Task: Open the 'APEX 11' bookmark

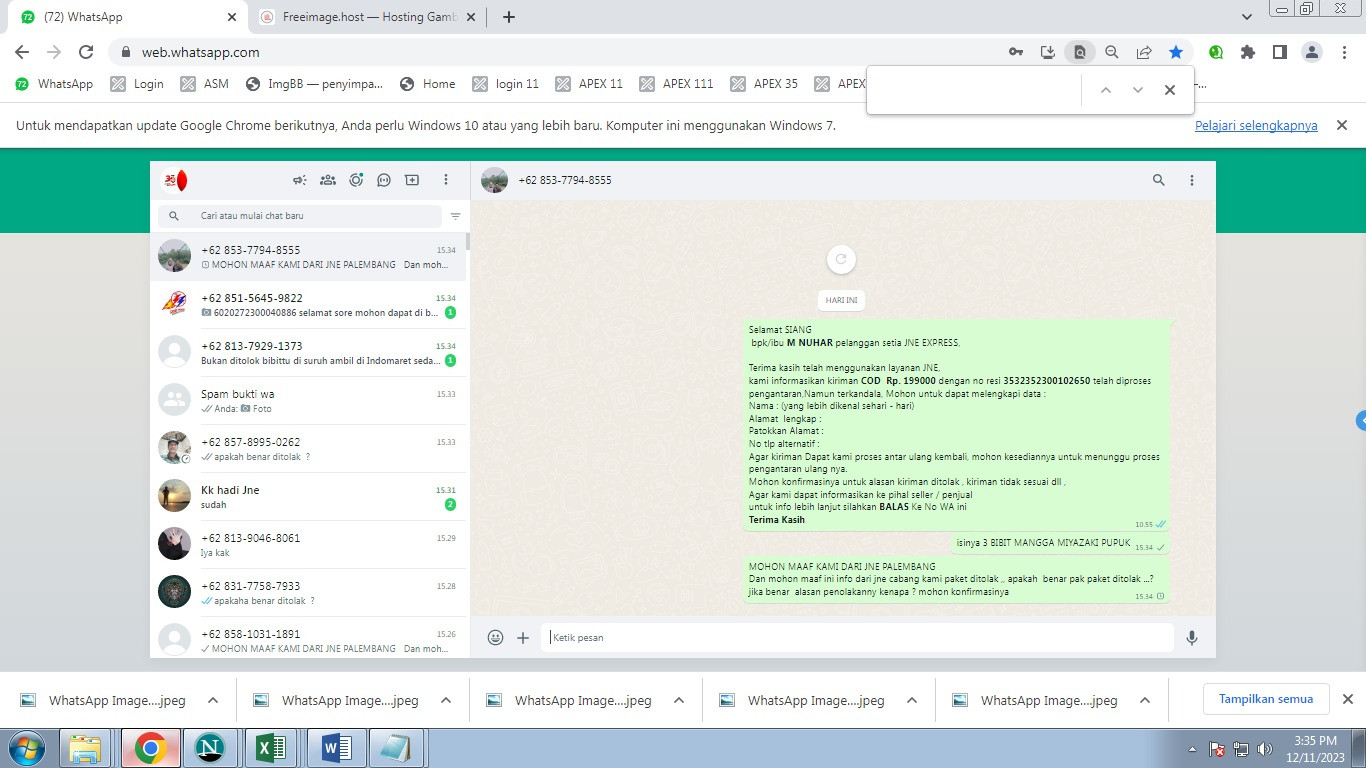Action: tap(589, 84)
